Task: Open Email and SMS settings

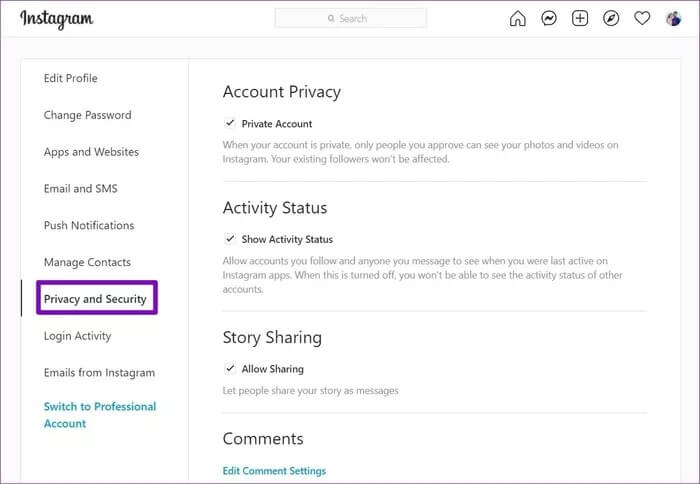Action: (80, 189)
